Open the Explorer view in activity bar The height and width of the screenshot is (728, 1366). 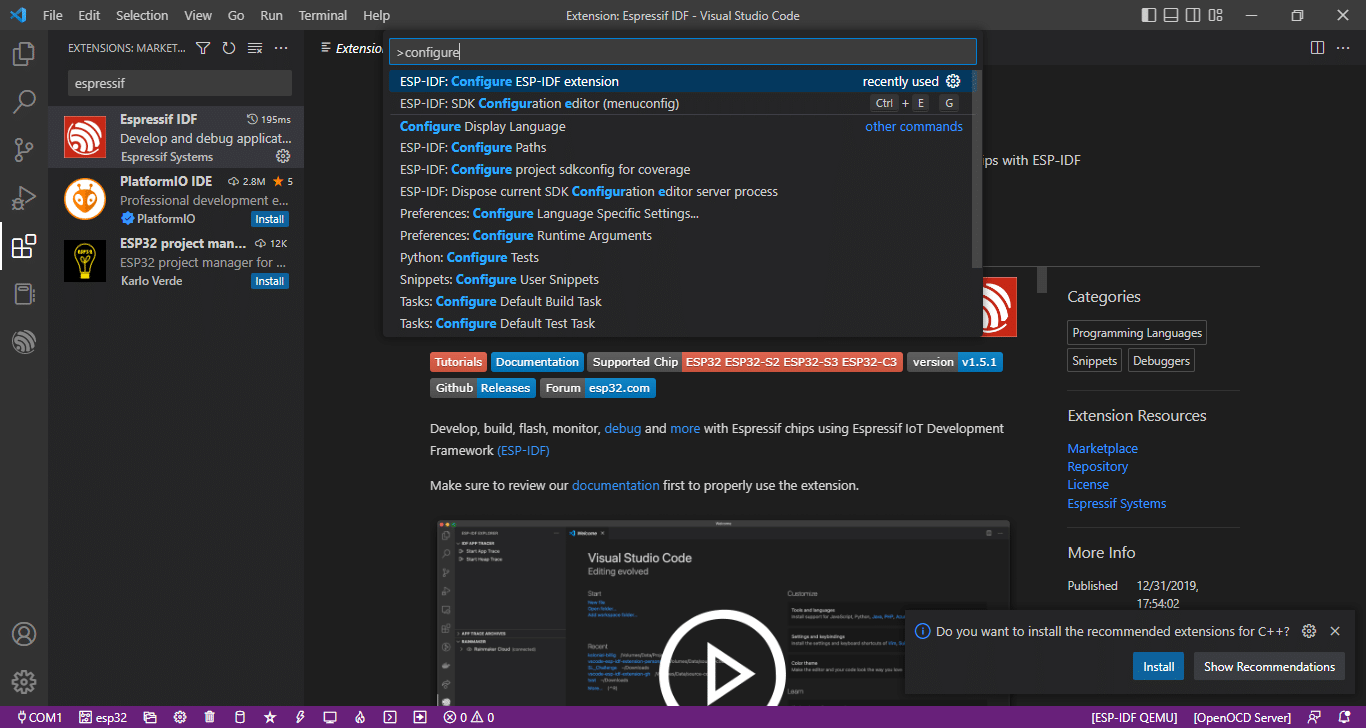(x=24, y=54)
